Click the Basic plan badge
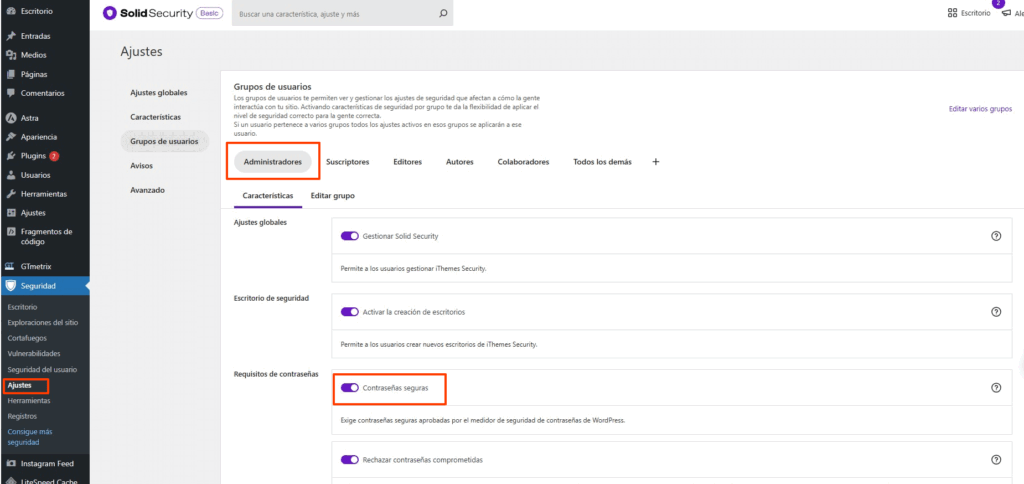Screen dimensions: 1024x484 [210, 13]
